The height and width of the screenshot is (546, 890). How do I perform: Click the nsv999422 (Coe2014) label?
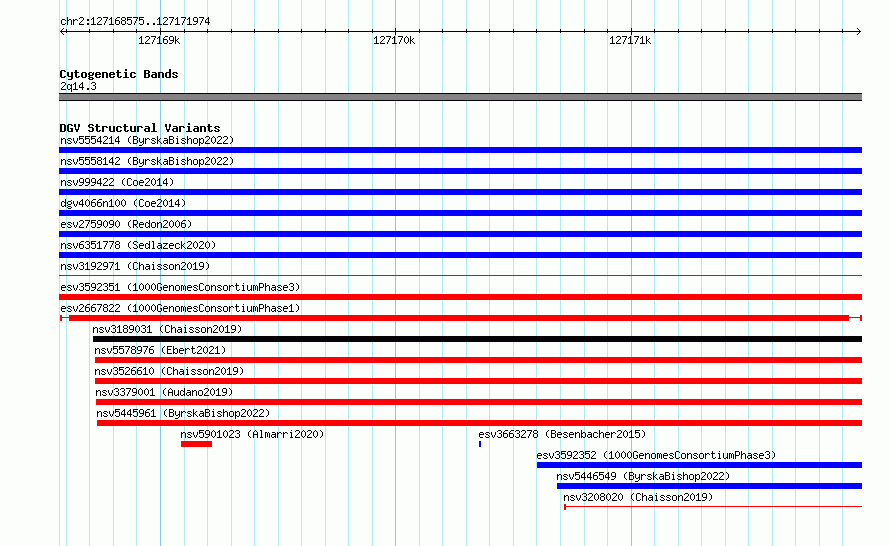[117, 182]
